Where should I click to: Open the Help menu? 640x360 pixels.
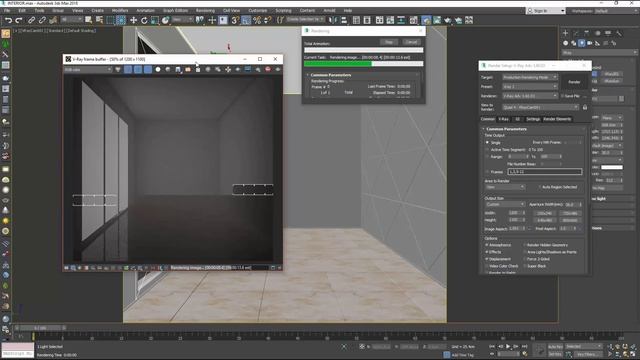(347, 11)
